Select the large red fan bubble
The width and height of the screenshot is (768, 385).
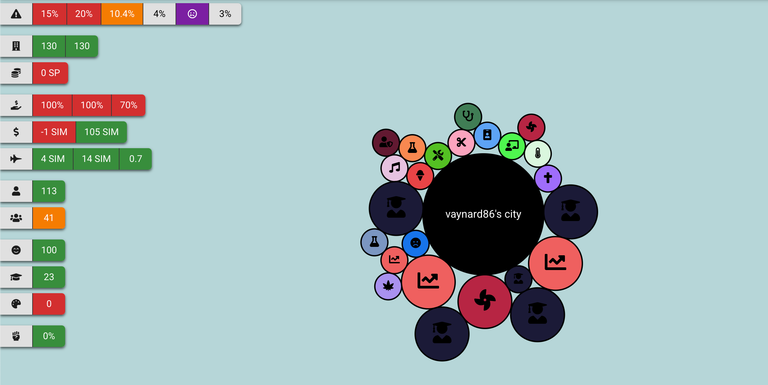(484, 301)
